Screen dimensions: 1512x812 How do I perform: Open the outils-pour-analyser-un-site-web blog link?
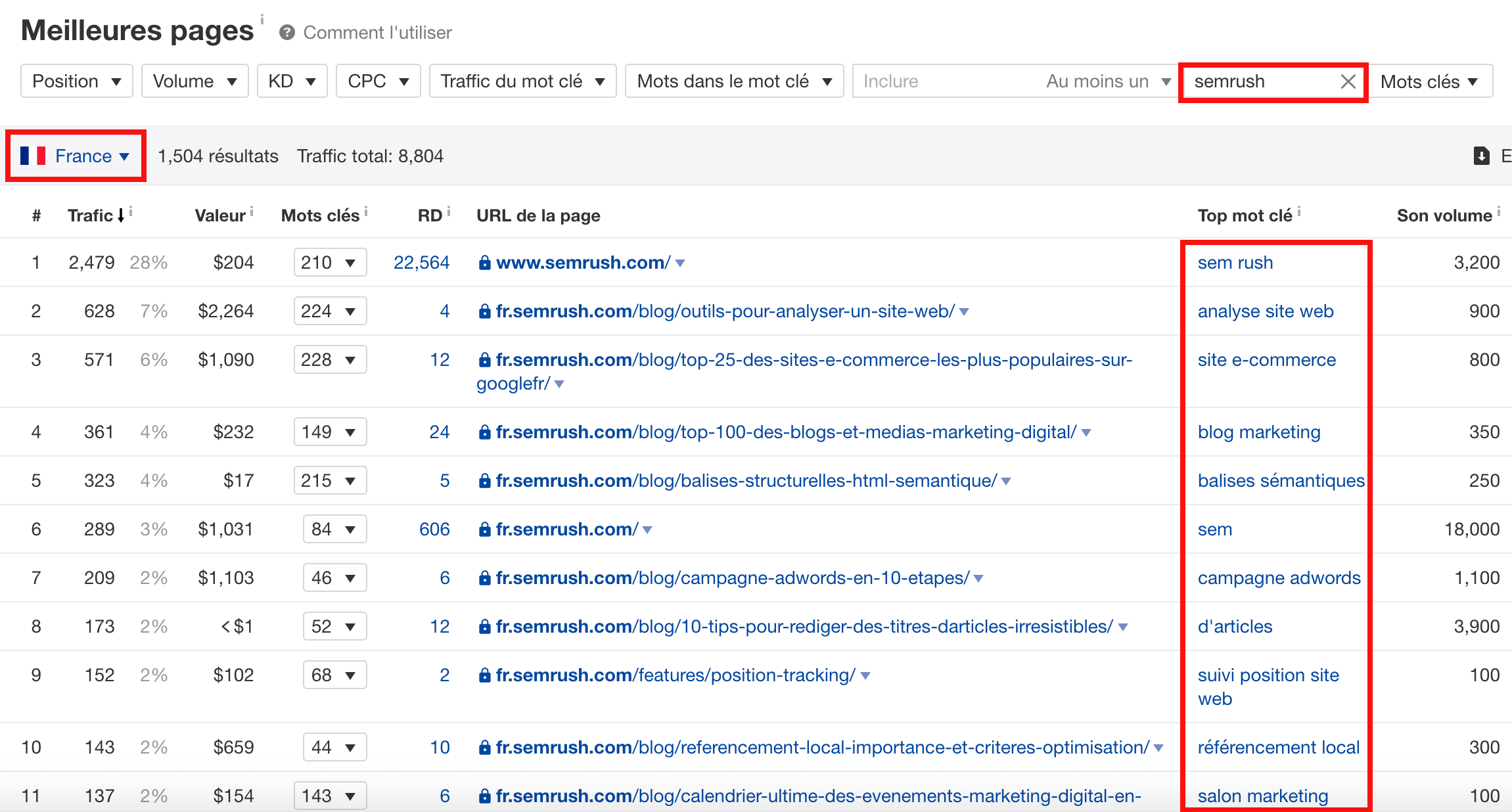(725, 311)
